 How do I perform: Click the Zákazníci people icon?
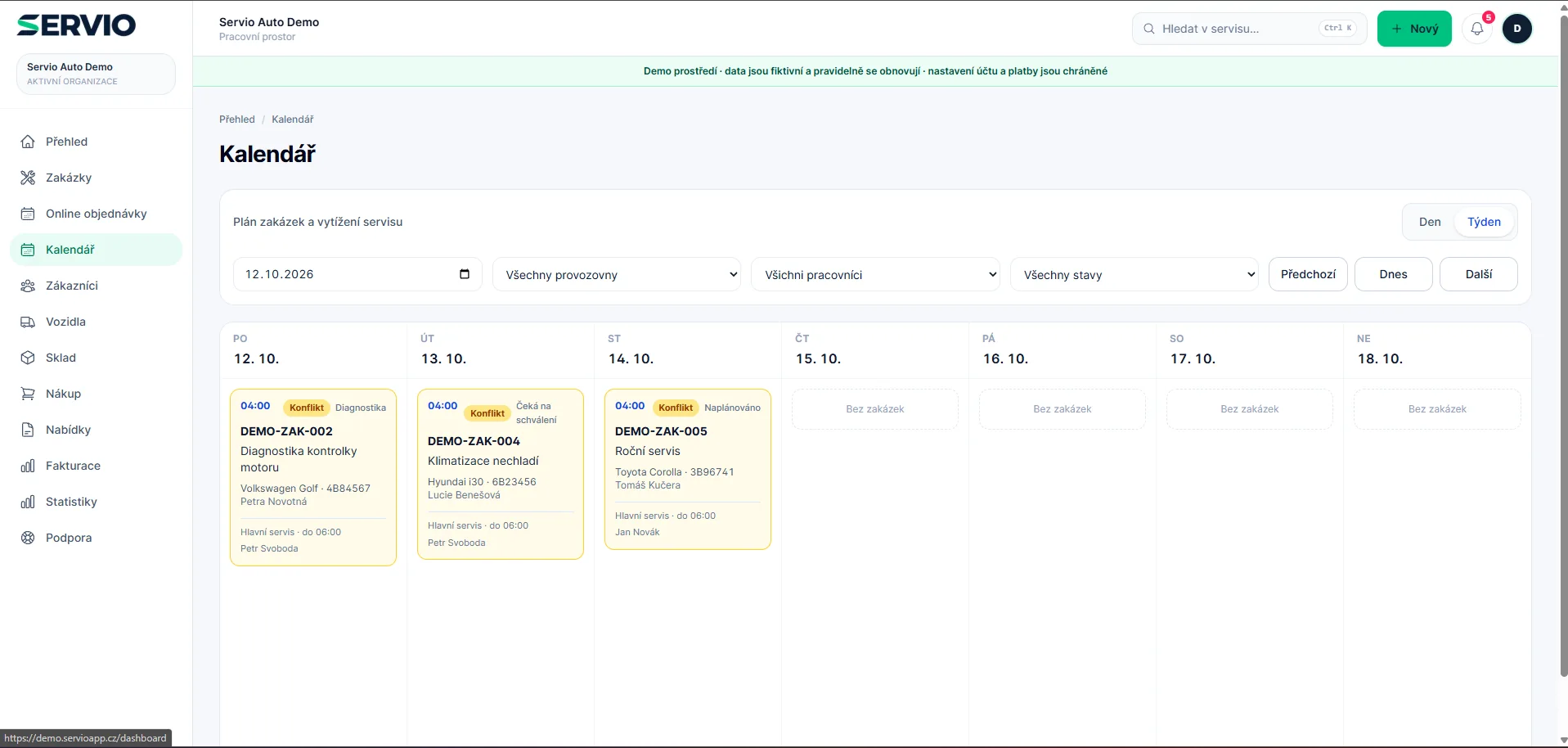click(x=28, y=286)
